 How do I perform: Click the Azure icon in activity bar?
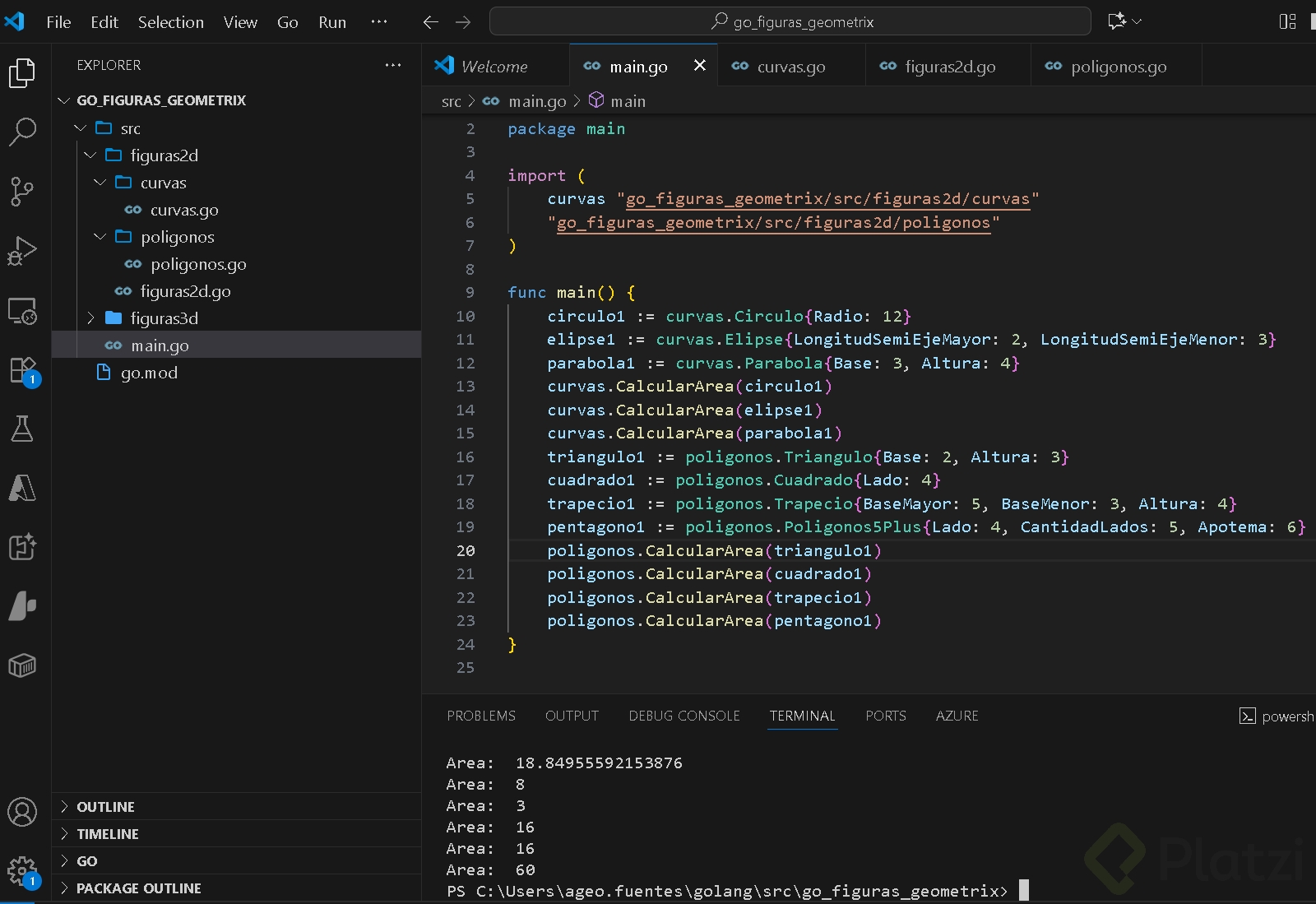tap(22, 488)
